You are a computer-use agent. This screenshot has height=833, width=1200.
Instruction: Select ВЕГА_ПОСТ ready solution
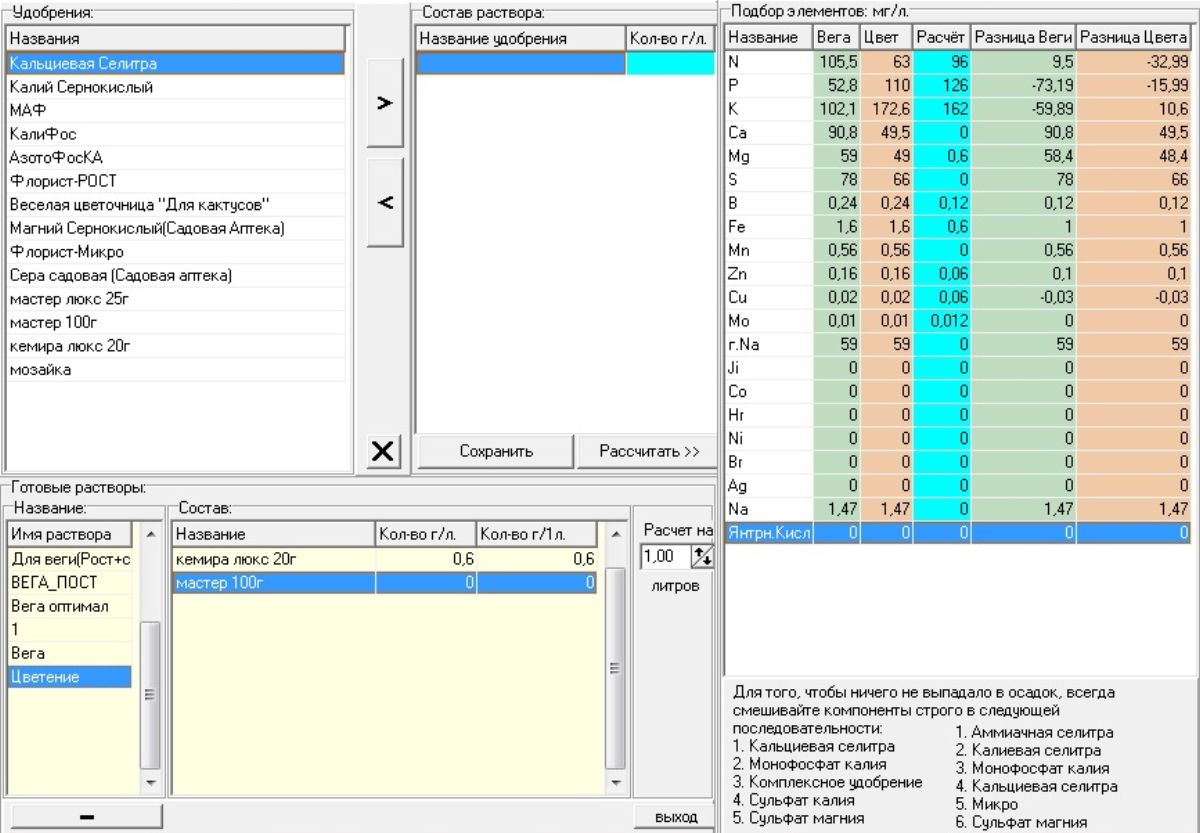[54, 582]
